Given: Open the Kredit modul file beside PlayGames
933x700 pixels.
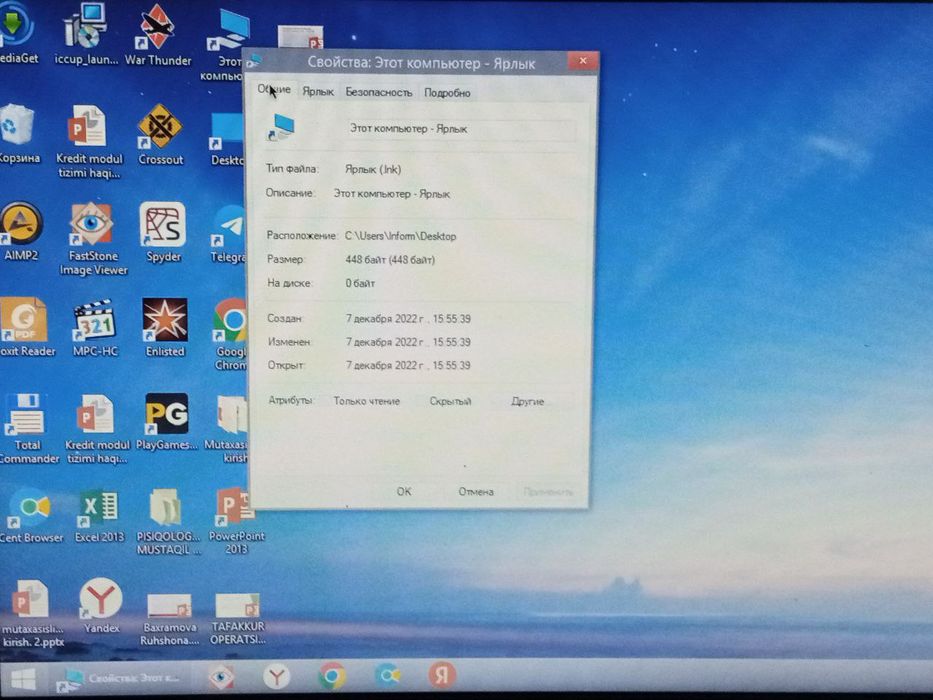Looking at the screenshot, I should click(x=96, y=427).
